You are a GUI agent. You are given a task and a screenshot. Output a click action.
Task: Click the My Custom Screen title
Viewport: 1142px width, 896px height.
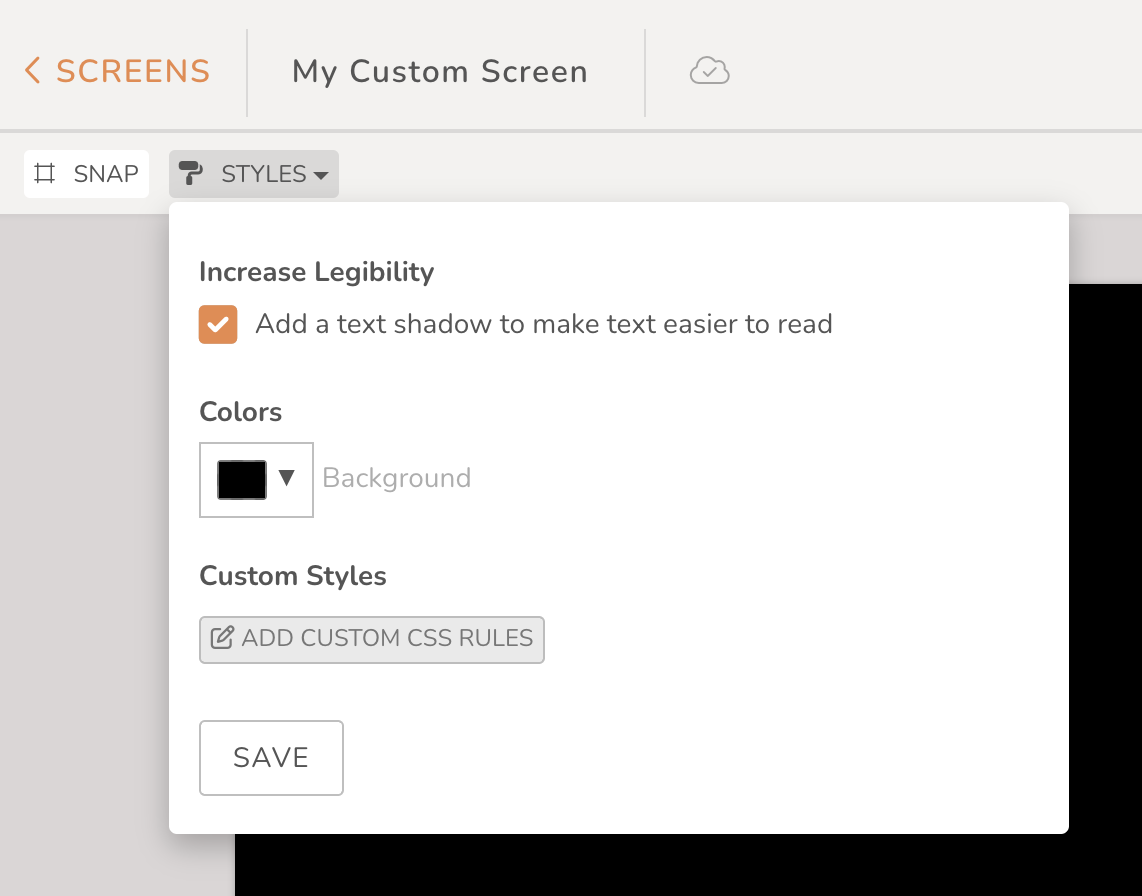coord(439,71)
